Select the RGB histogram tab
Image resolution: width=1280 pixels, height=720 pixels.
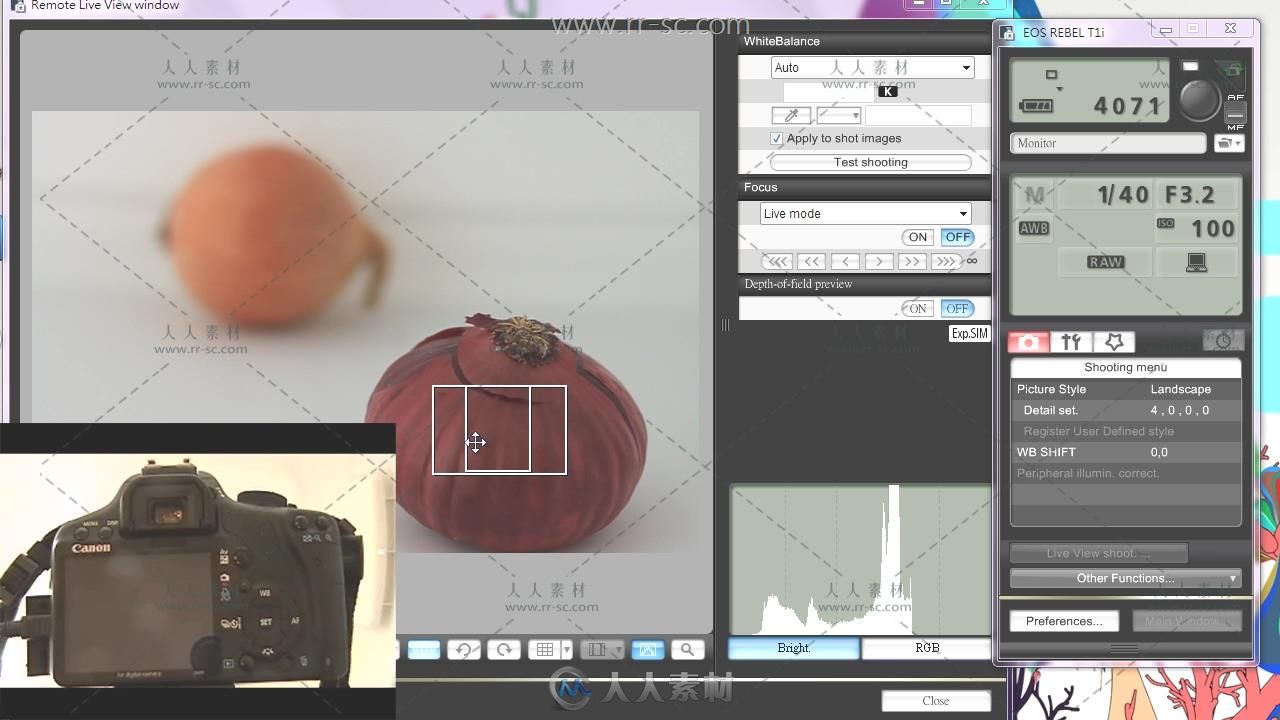[927, 648]
